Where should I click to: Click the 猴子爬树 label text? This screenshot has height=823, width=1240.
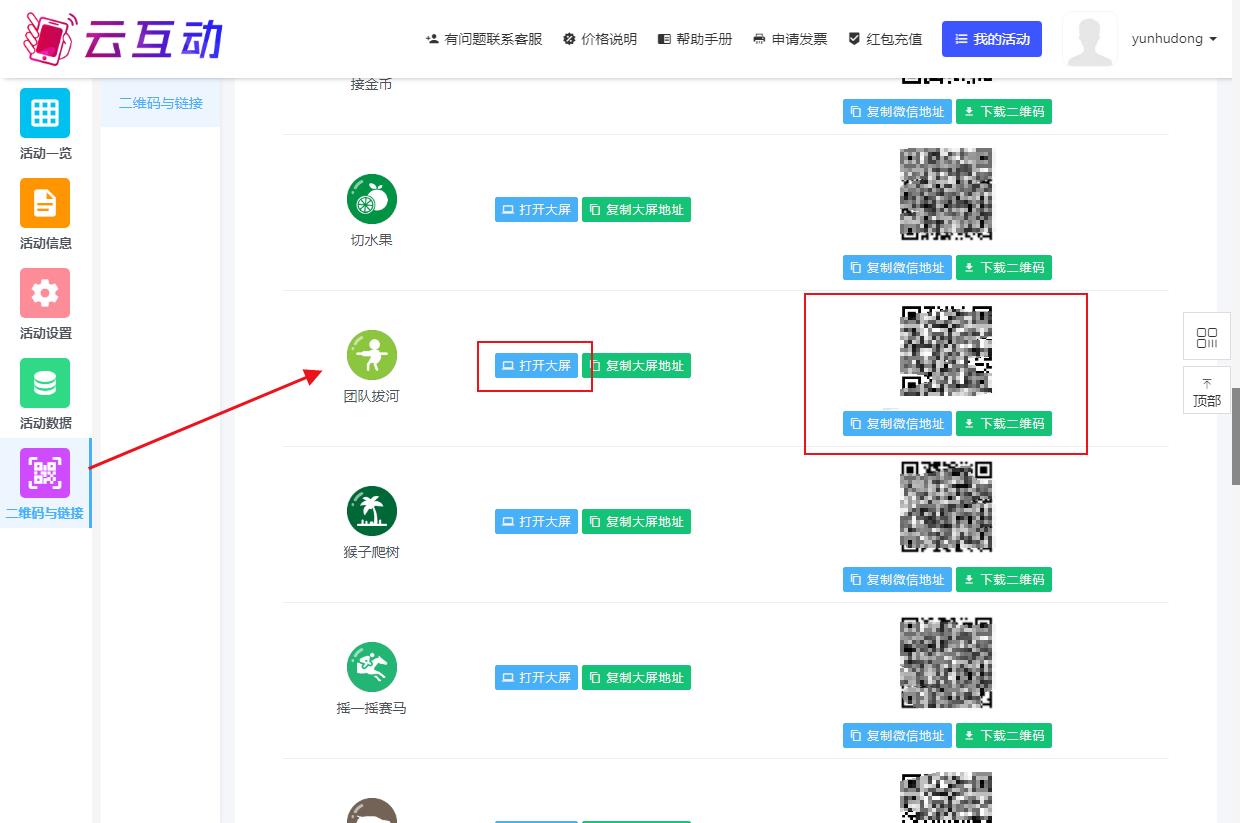pos(371,552)
